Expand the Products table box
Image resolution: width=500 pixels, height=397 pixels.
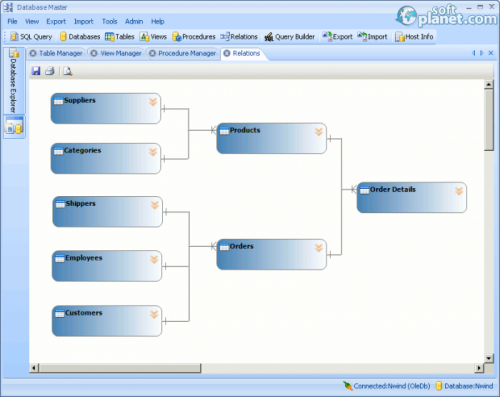pyautogui.click(x=319, y=132)
